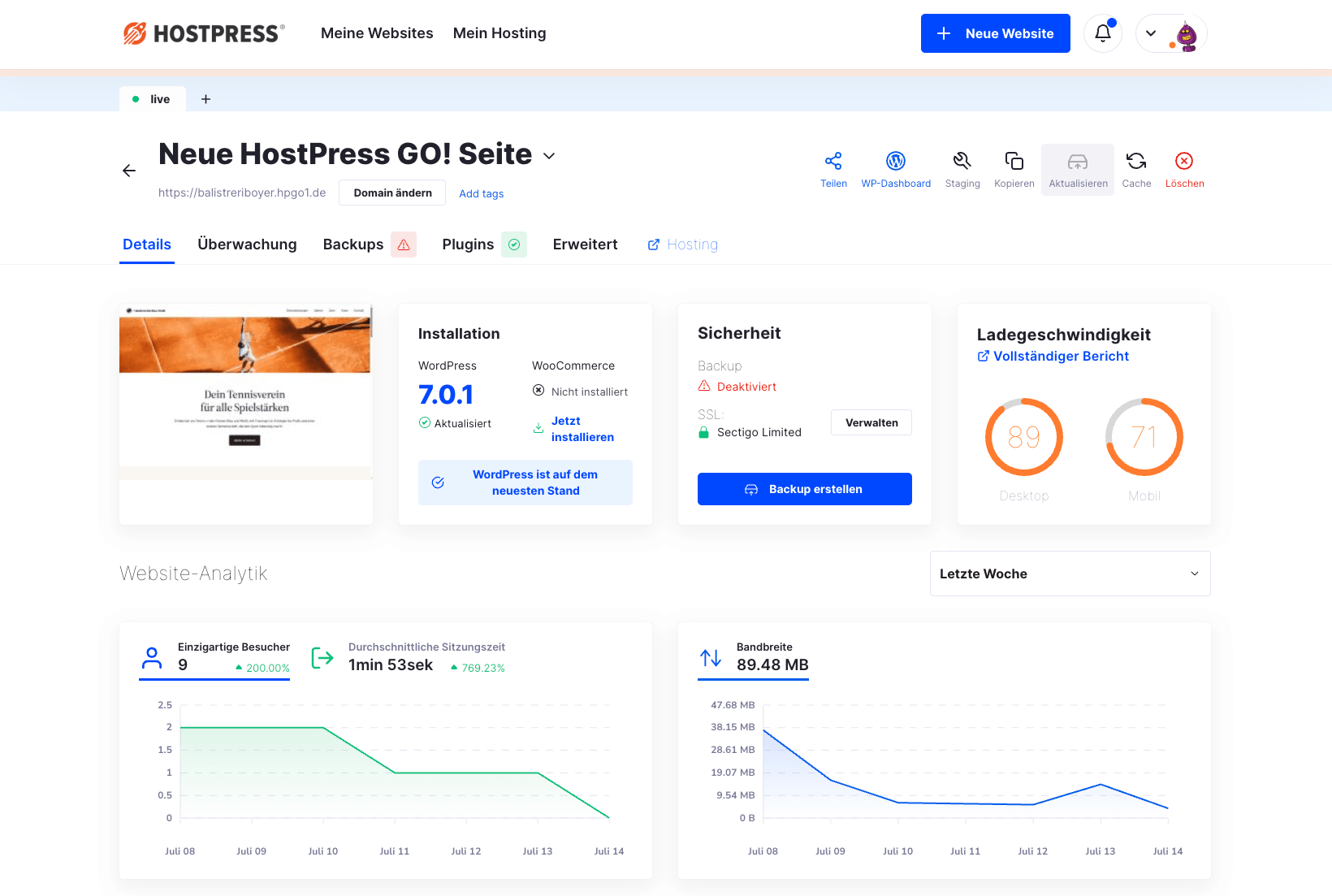This screenshot has height=896, width=1332.
Task: Select Durchschnittliche Sitzungszeit metric
Action: [x=409, y=658]
